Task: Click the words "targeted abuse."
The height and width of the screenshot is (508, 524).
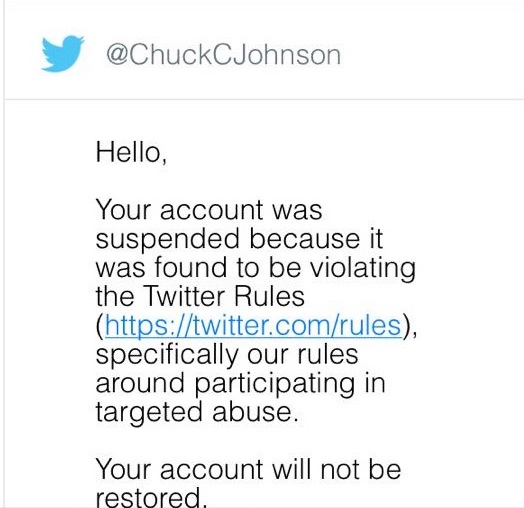Action: point(196,413)
